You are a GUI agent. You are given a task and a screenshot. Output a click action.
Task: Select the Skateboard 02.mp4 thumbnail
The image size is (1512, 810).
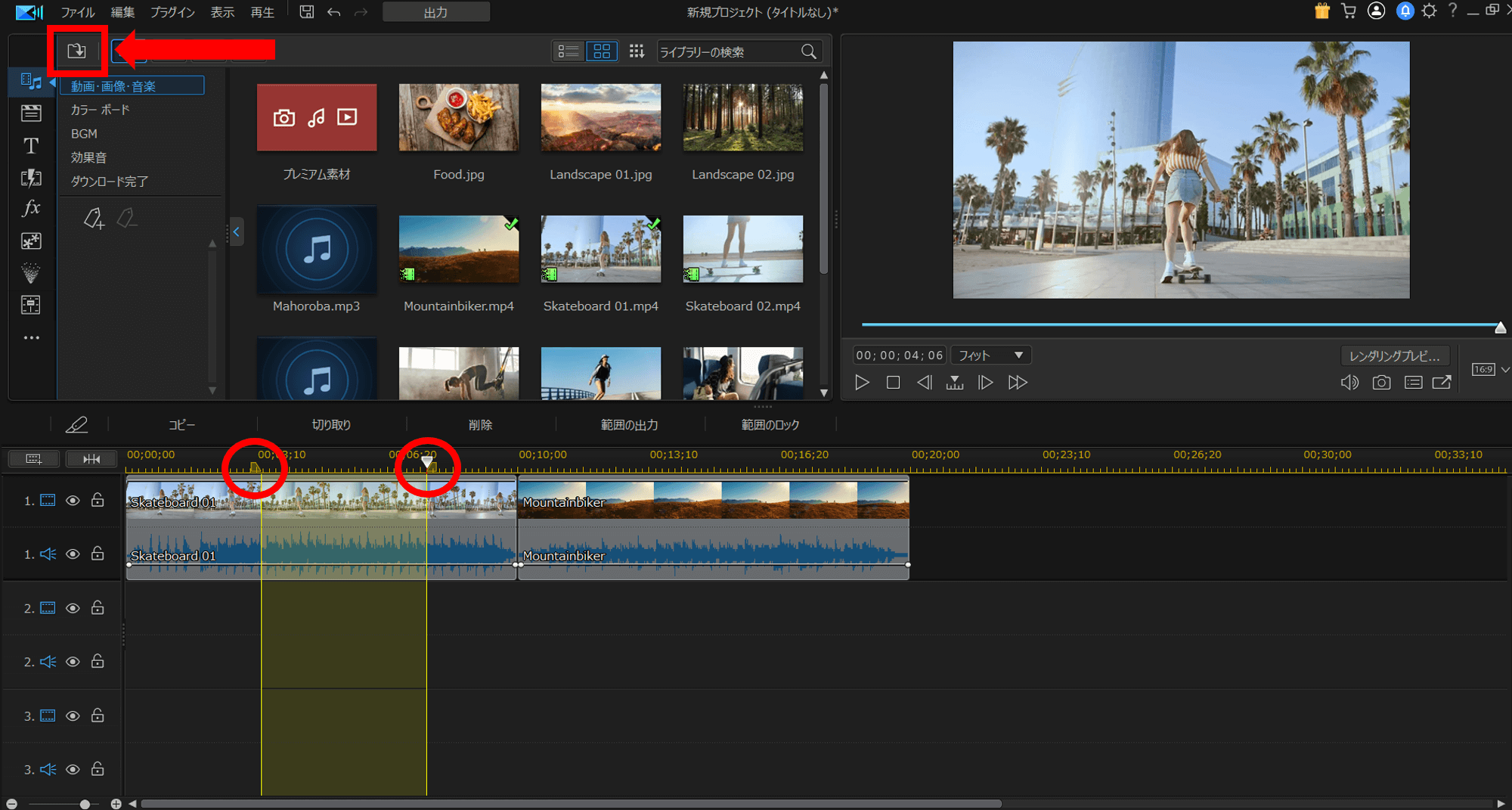pos(742,249)
